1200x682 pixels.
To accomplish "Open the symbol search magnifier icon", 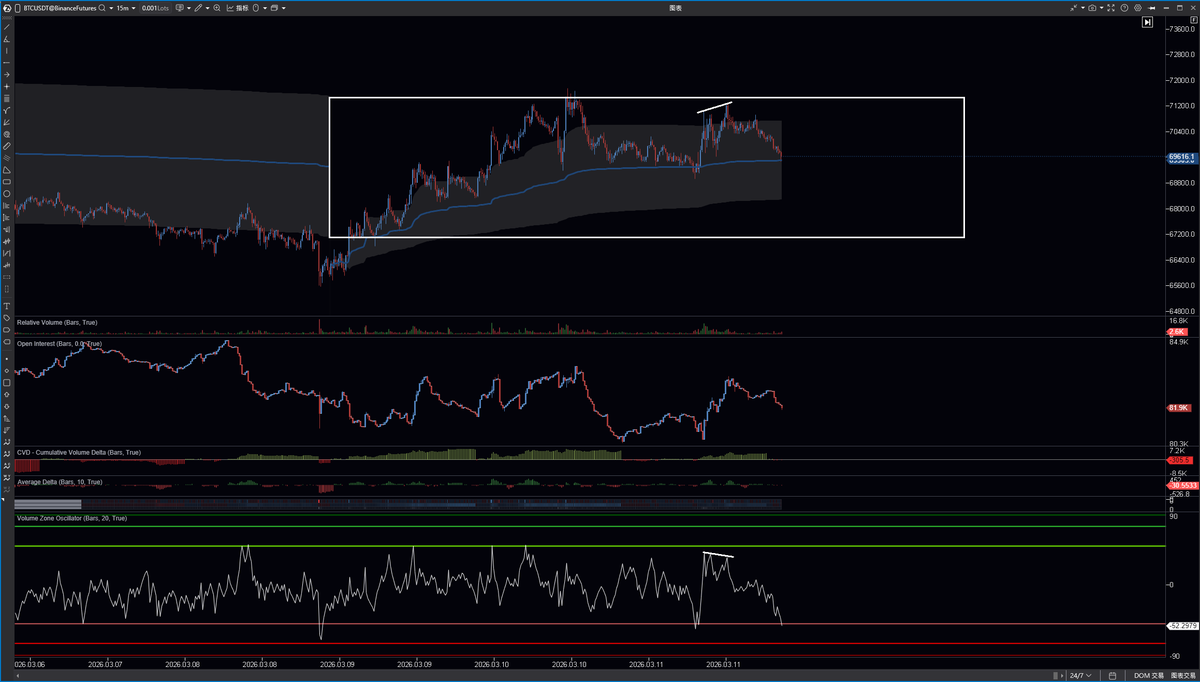I will coord(102,7).
